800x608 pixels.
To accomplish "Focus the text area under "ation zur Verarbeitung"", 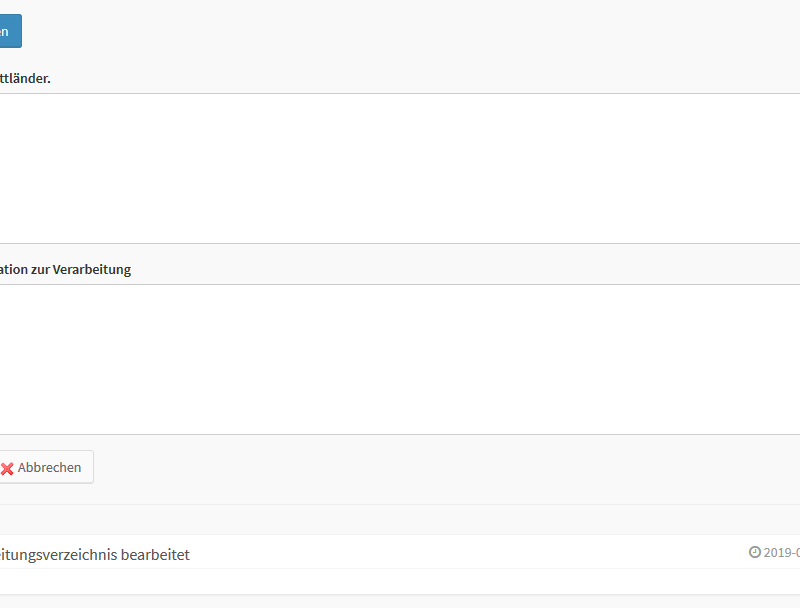I will 400,359.
